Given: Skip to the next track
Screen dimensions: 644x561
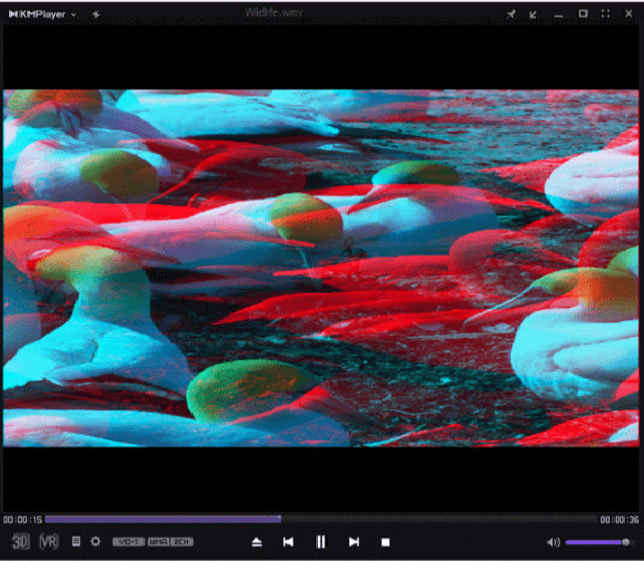Looking at the screenshot, I should pos(353,542).
